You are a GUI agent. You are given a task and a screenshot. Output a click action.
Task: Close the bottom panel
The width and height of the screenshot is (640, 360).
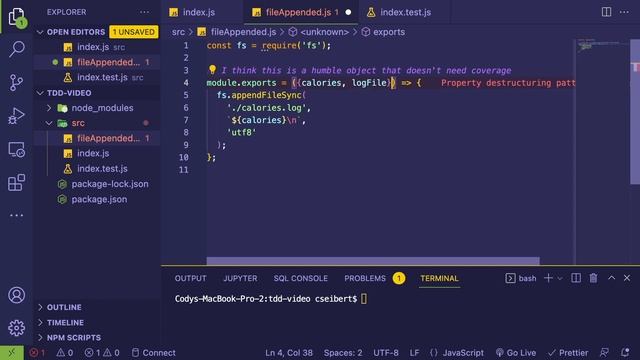pyautogui.click(x=627, y=278)
